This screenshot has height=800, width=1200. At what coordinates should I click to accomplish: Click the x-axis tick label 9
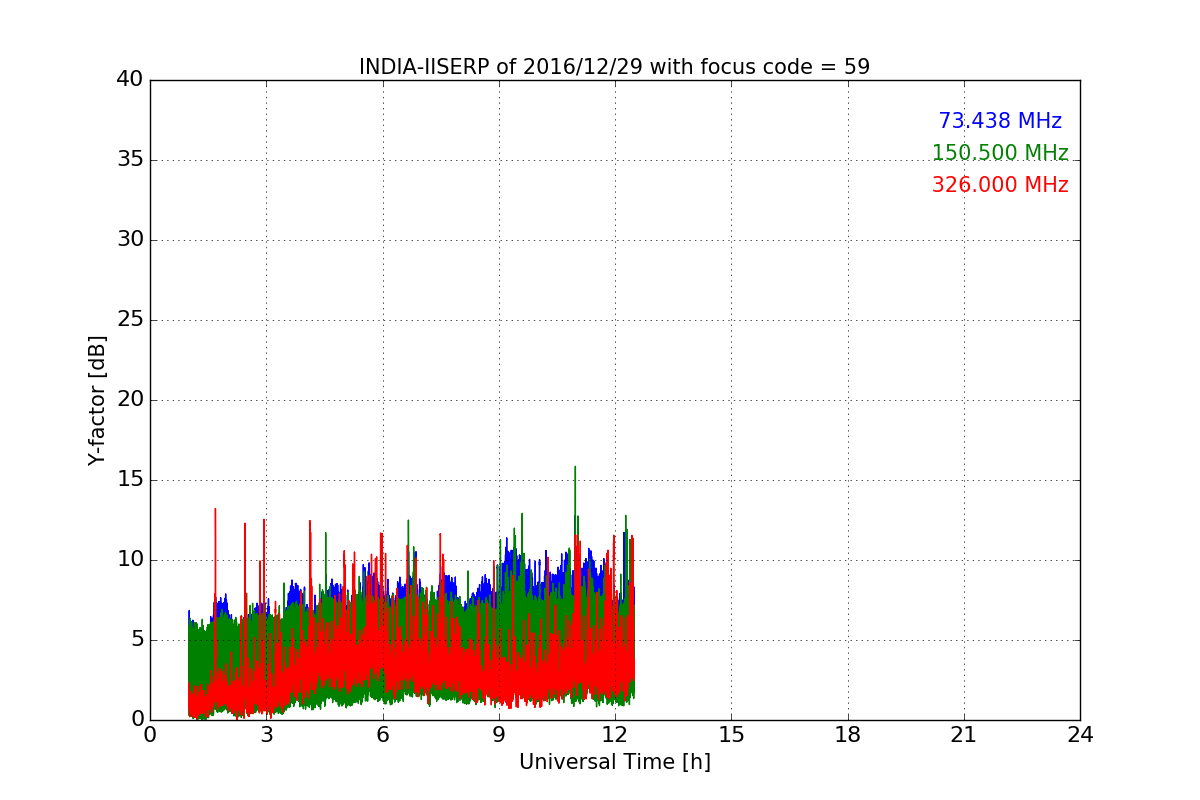tap(499, 735)
